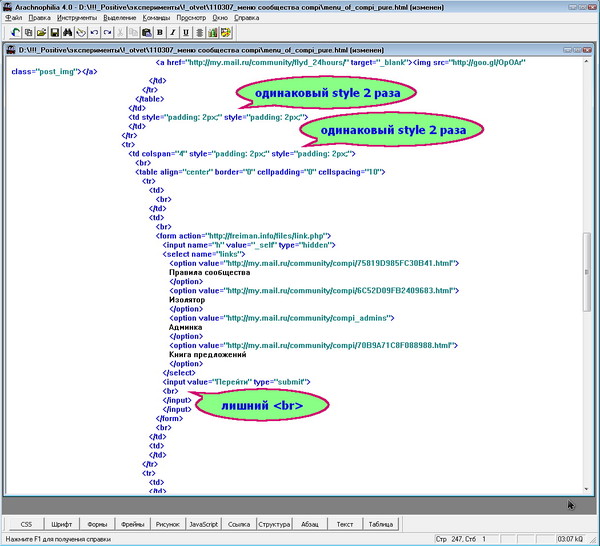This screenshot has height=546, width=600.
Task: Click the scissors Cut icon
Action: coord(120,33)
